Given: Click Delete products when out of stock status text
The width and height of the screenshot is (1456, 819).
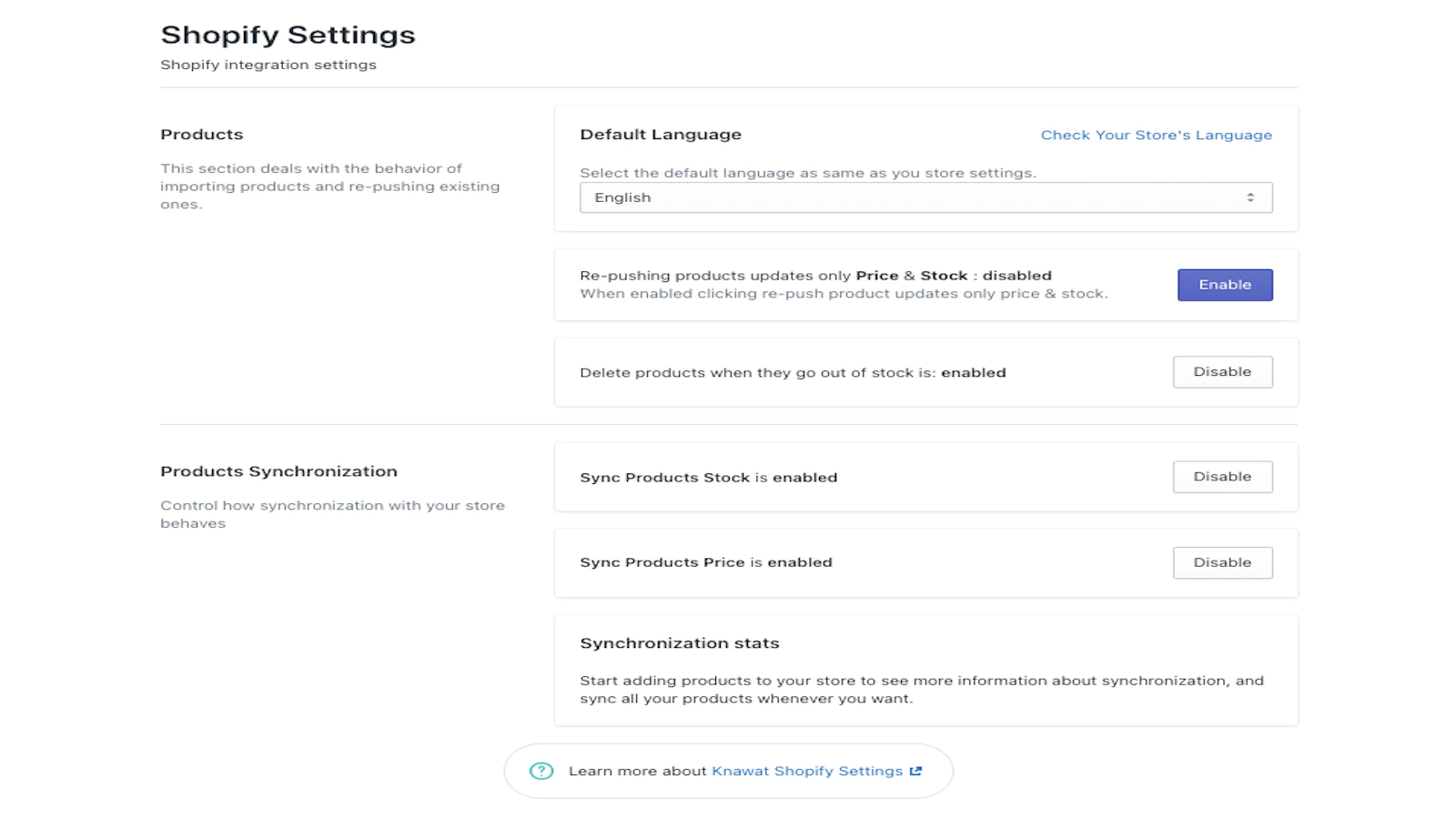Looking at the screenshot, I should (x=793, y=373).
